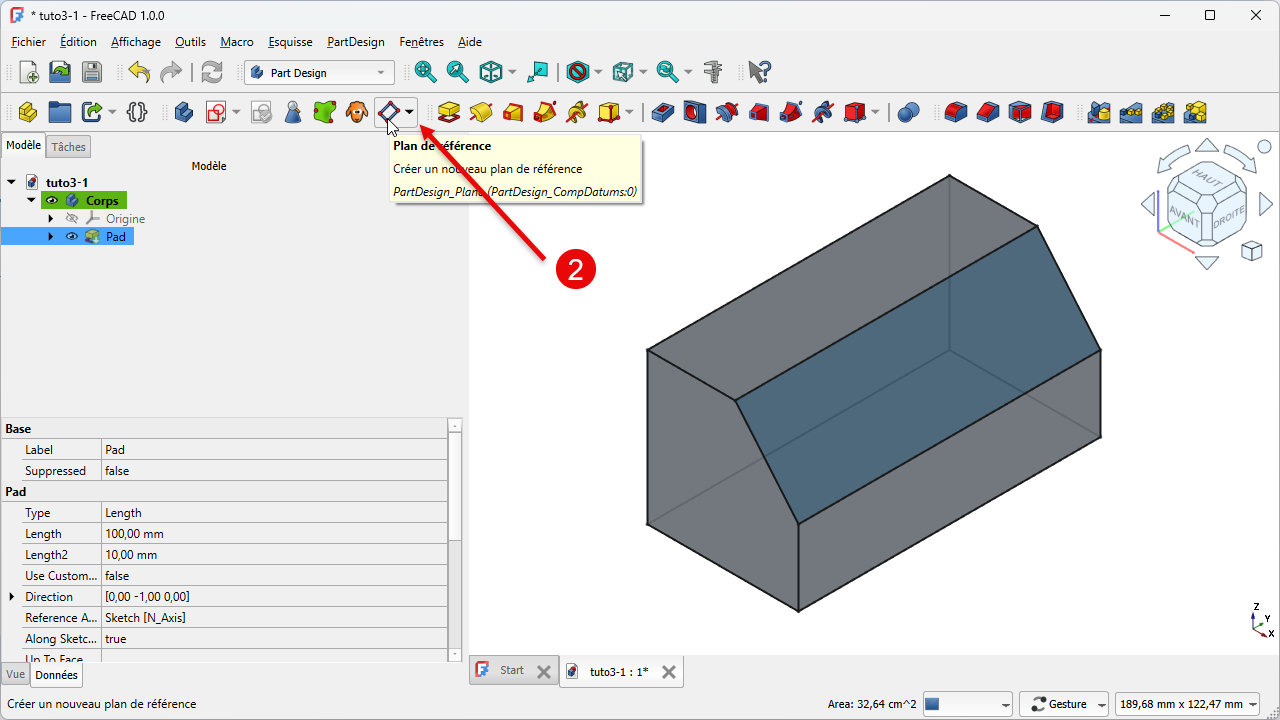This screenshot has width=1280, height=720.
Task: Show the Origine item via eye icon
Action: (x=71, y=219)
